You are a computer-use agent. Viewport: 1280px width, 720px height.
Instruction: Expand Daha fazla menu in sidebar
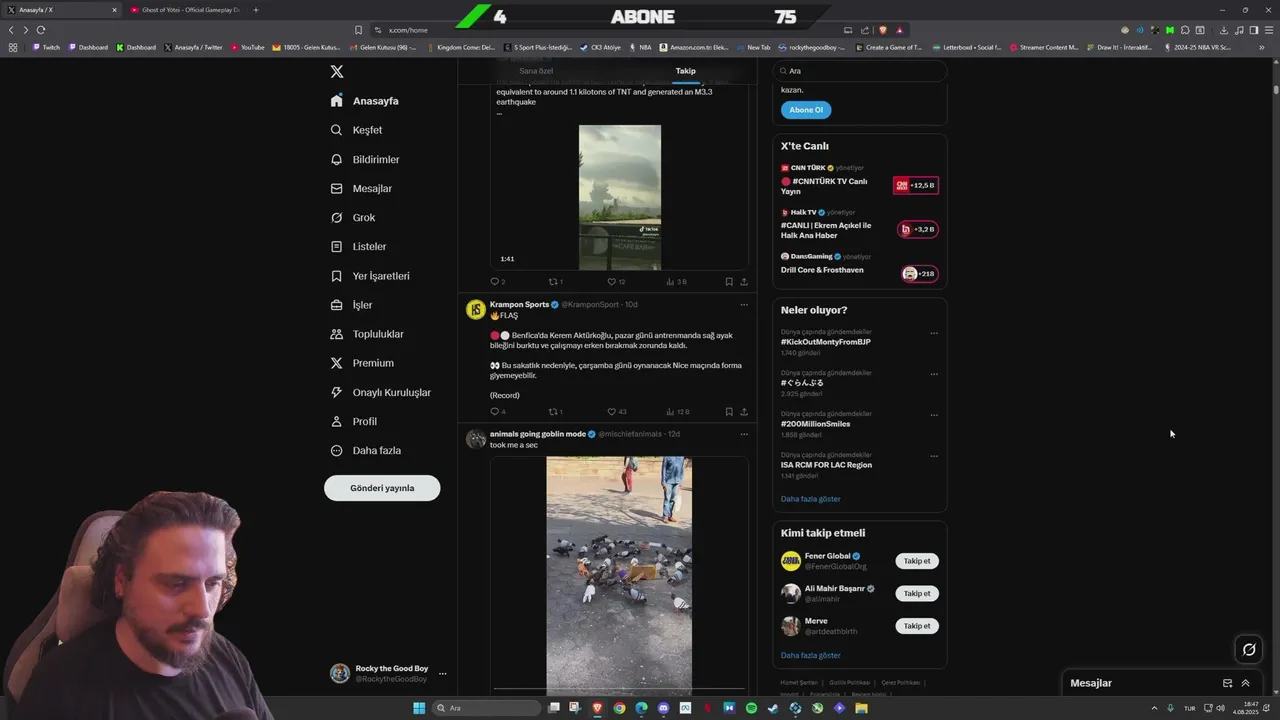366,451
